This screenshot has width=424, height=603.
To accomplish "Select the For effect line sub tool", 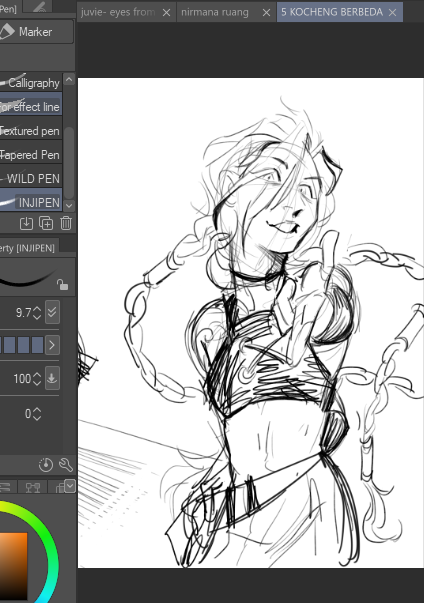I will click(31, 106).
